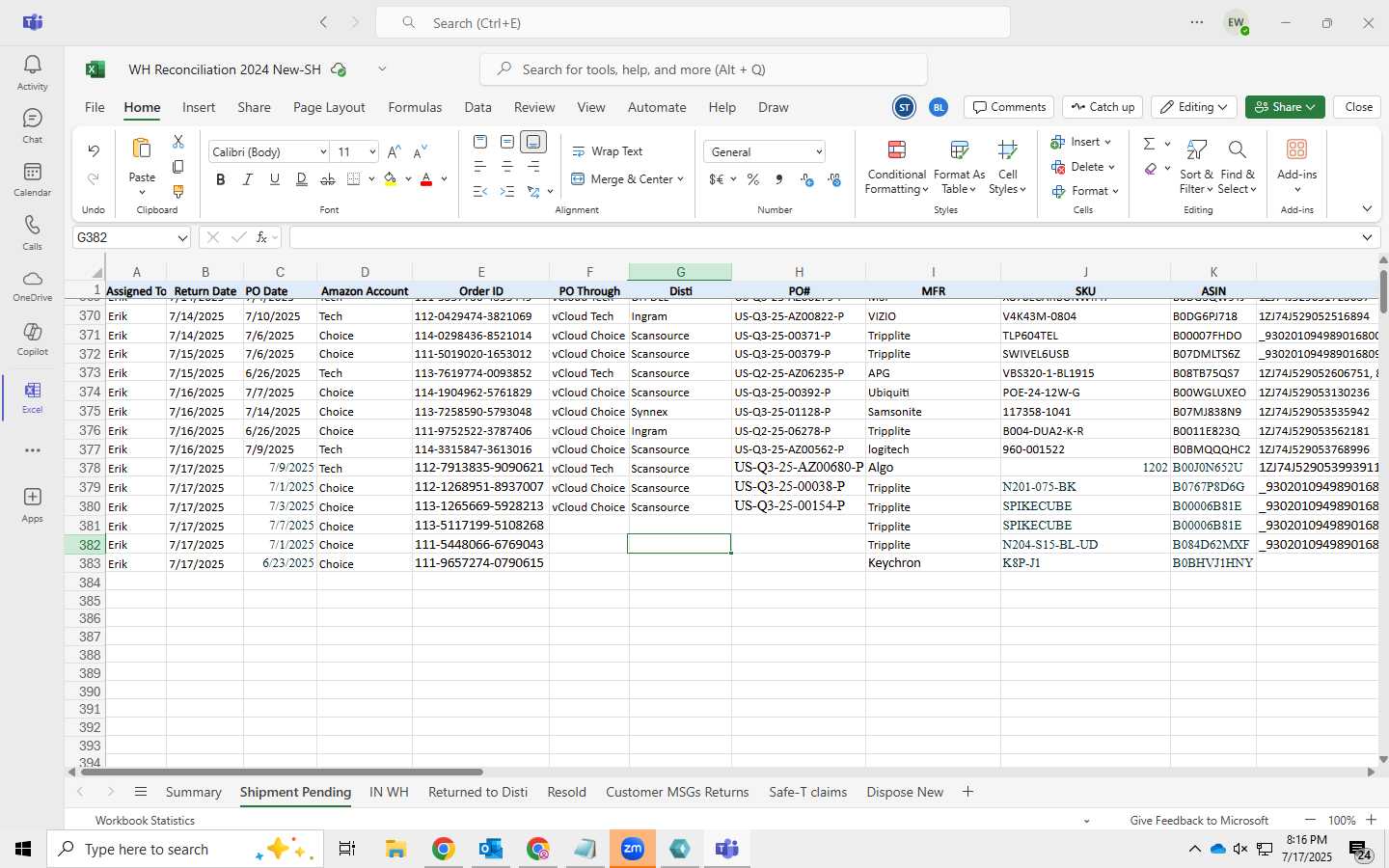Cut selection with the scissors icon
The height and width of the screenshot is (868, 1389).
click(x=178, y=141)
